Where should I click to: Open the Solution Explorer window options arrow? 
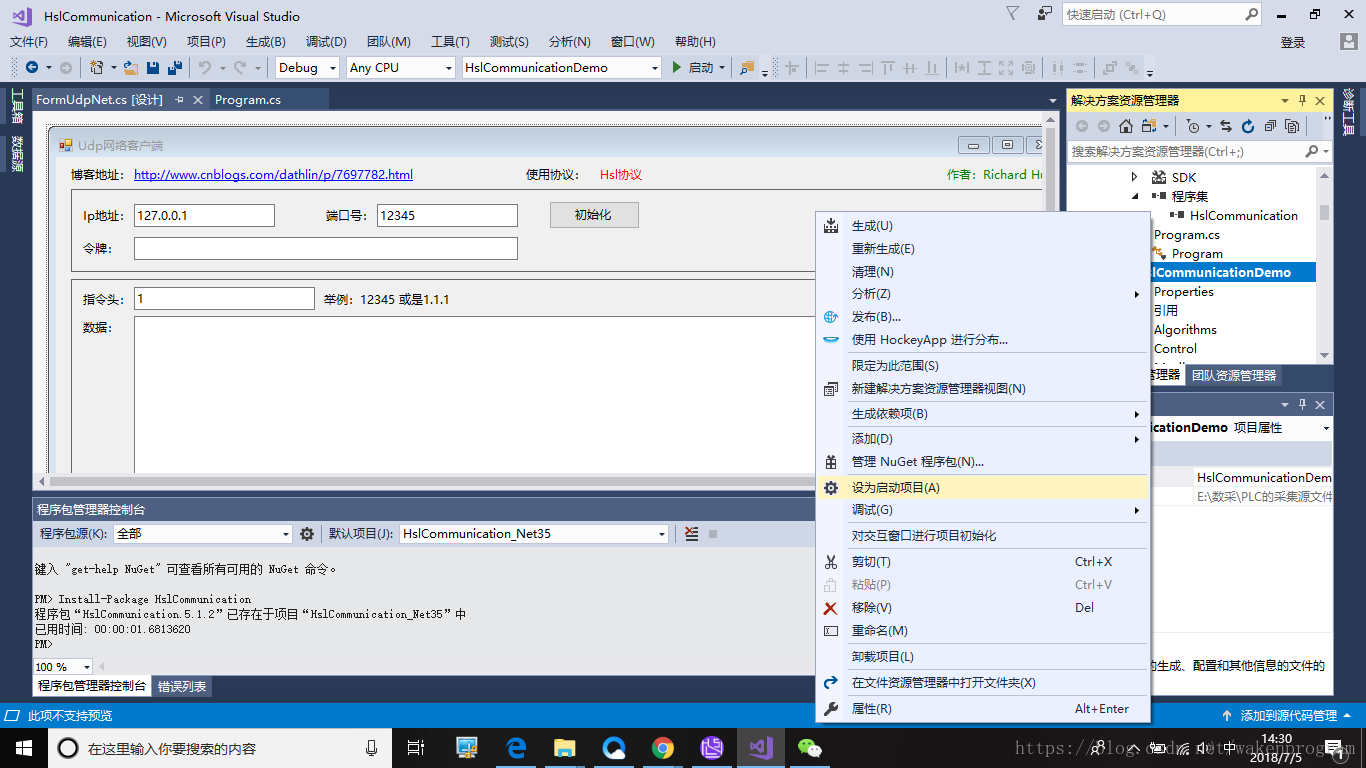point(1285,100)
